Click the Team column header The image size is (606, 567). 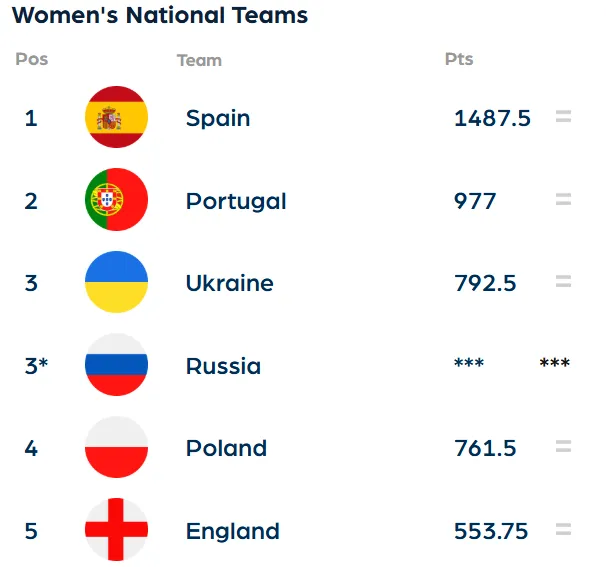pyautogui.click(x=199, y=60)
